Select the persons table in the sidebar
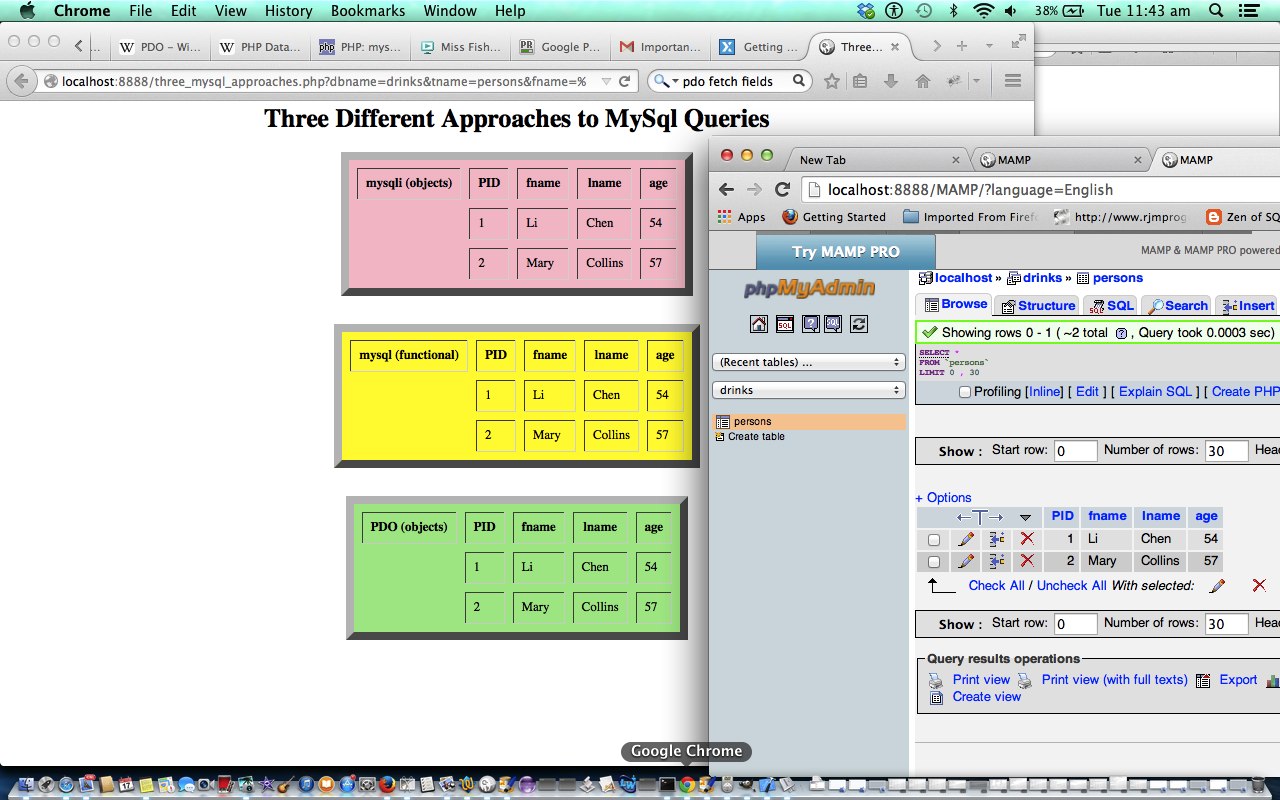Screen dimensions: 1280x800 tap(810, 422)
